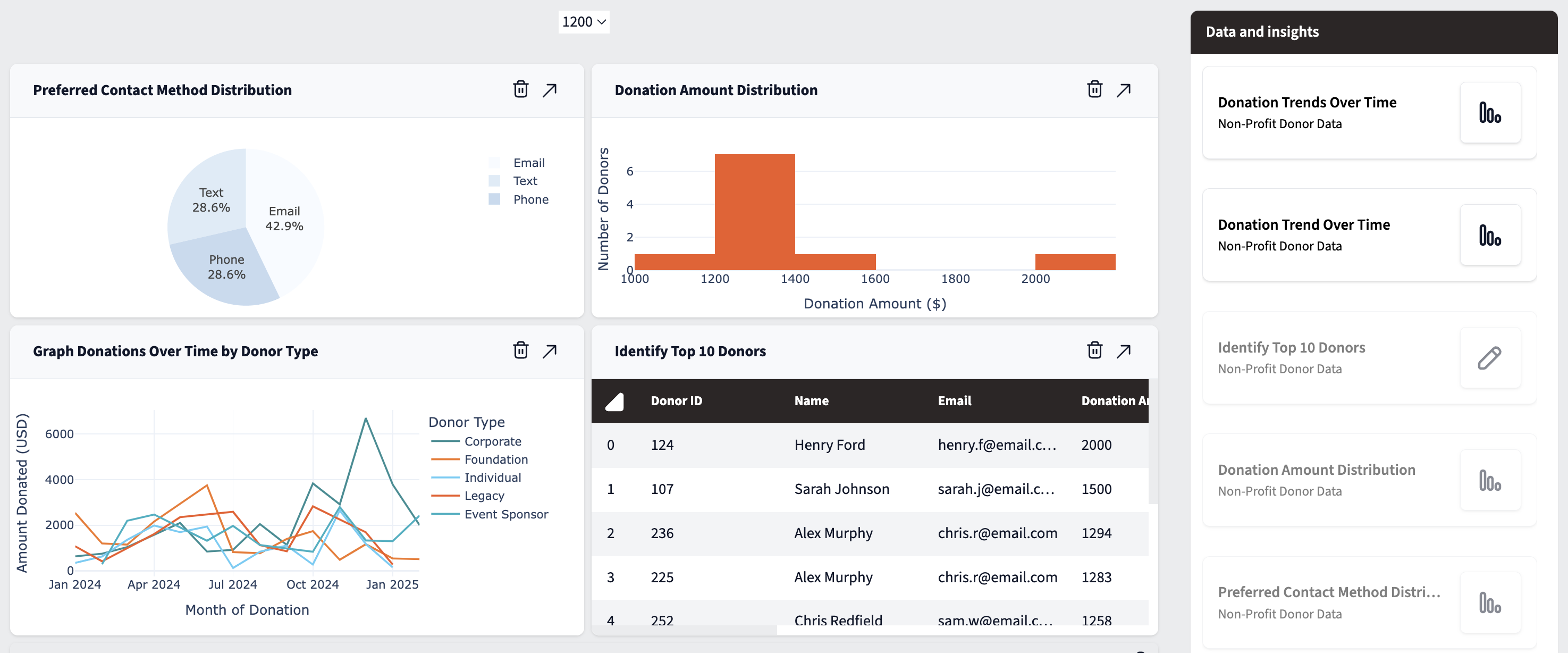Toggle Foundation series in Donor Type legend
This screenshot has height=653, width=1568.
point(495,460)
